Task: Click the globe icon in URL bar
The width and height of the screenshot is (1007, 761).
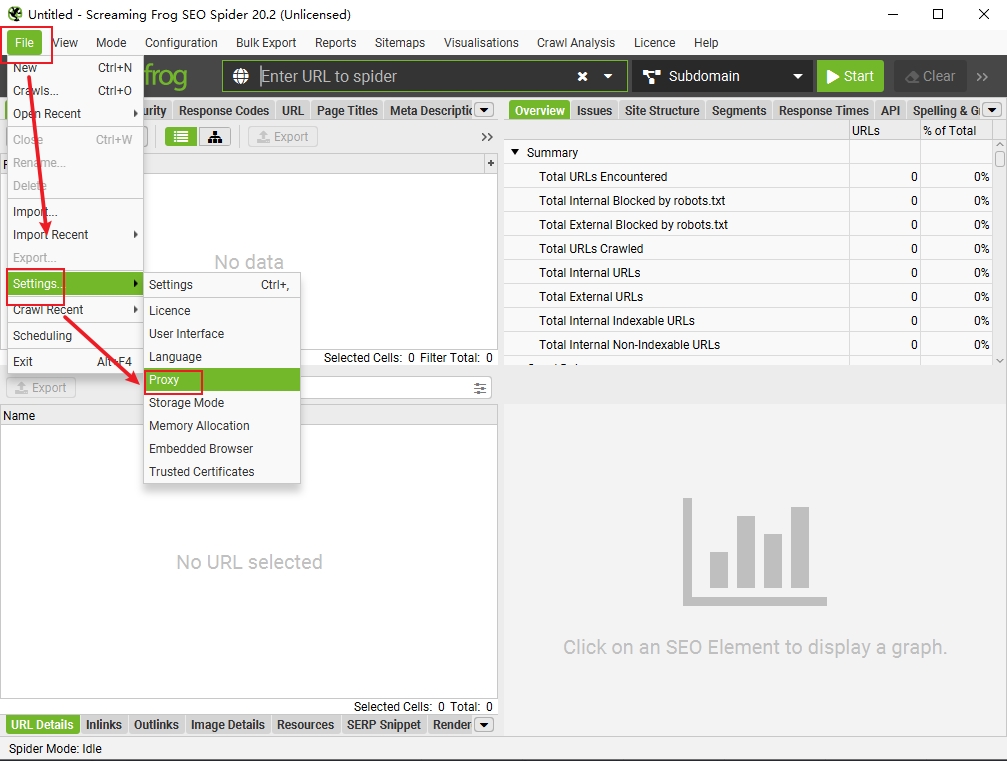Action: 240,76
